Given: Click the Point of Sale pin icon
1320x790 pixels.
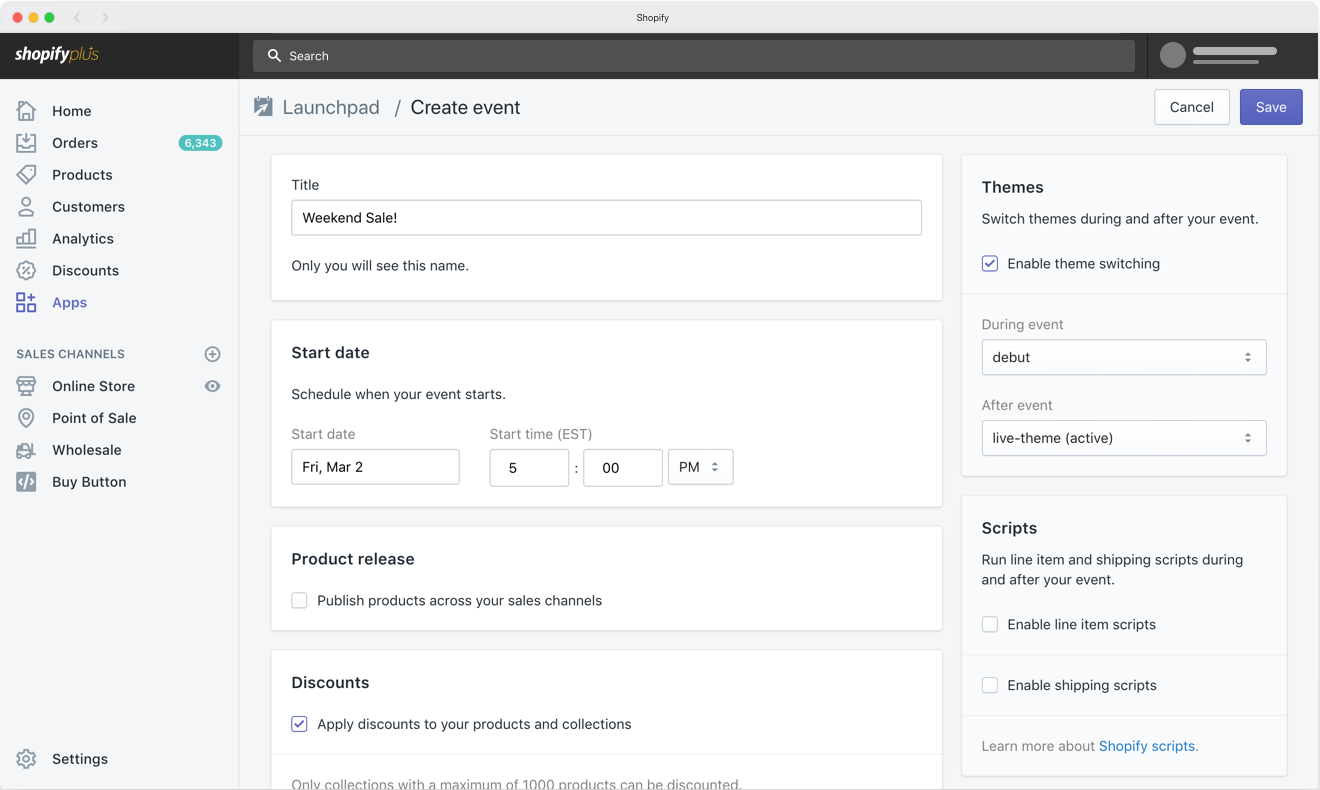Looking at the screenshot, I should 26,418.
